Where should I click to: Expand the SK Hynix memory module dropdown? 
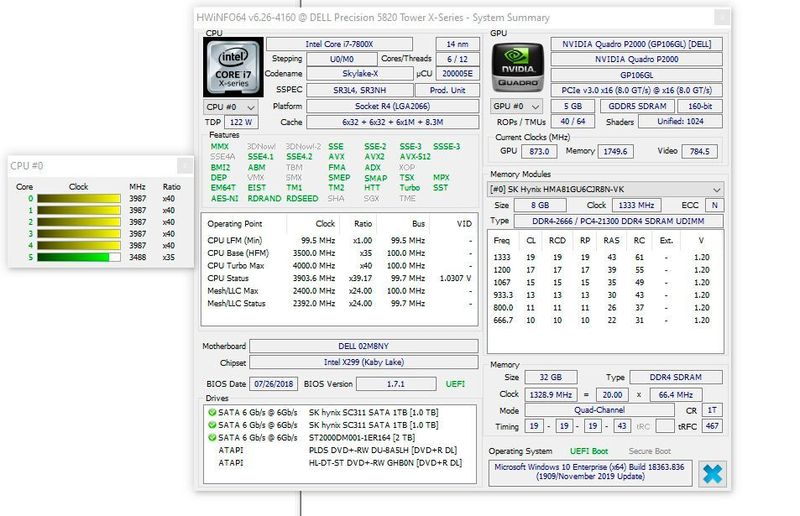[606, 189]
